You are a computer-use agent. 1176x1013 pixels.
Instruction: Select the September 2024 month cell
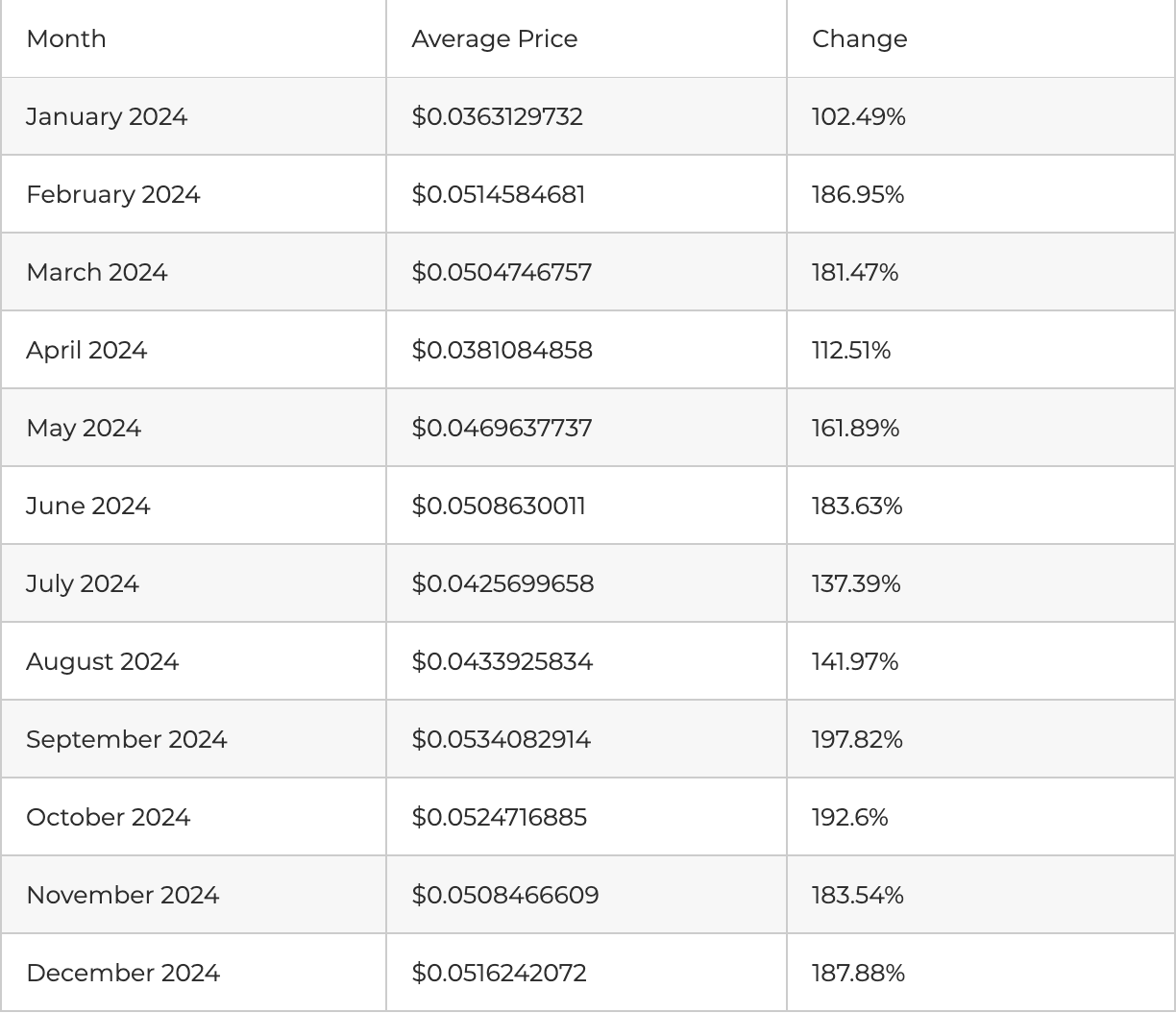(127, 739)
